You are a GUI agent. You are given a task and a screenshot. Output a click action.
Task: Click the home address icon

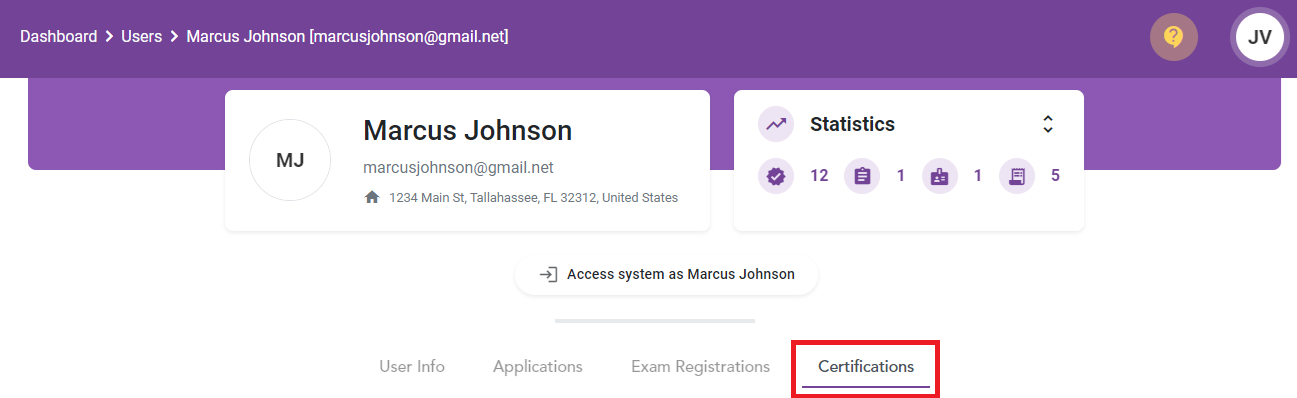372,198
